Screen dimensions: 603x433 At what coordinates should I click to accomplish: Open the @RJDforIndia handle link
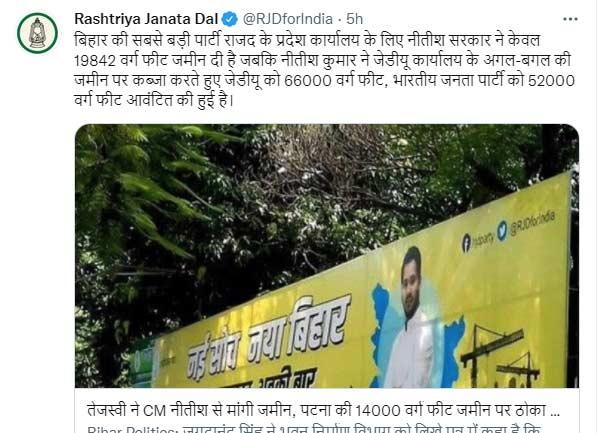pos(287,19)
